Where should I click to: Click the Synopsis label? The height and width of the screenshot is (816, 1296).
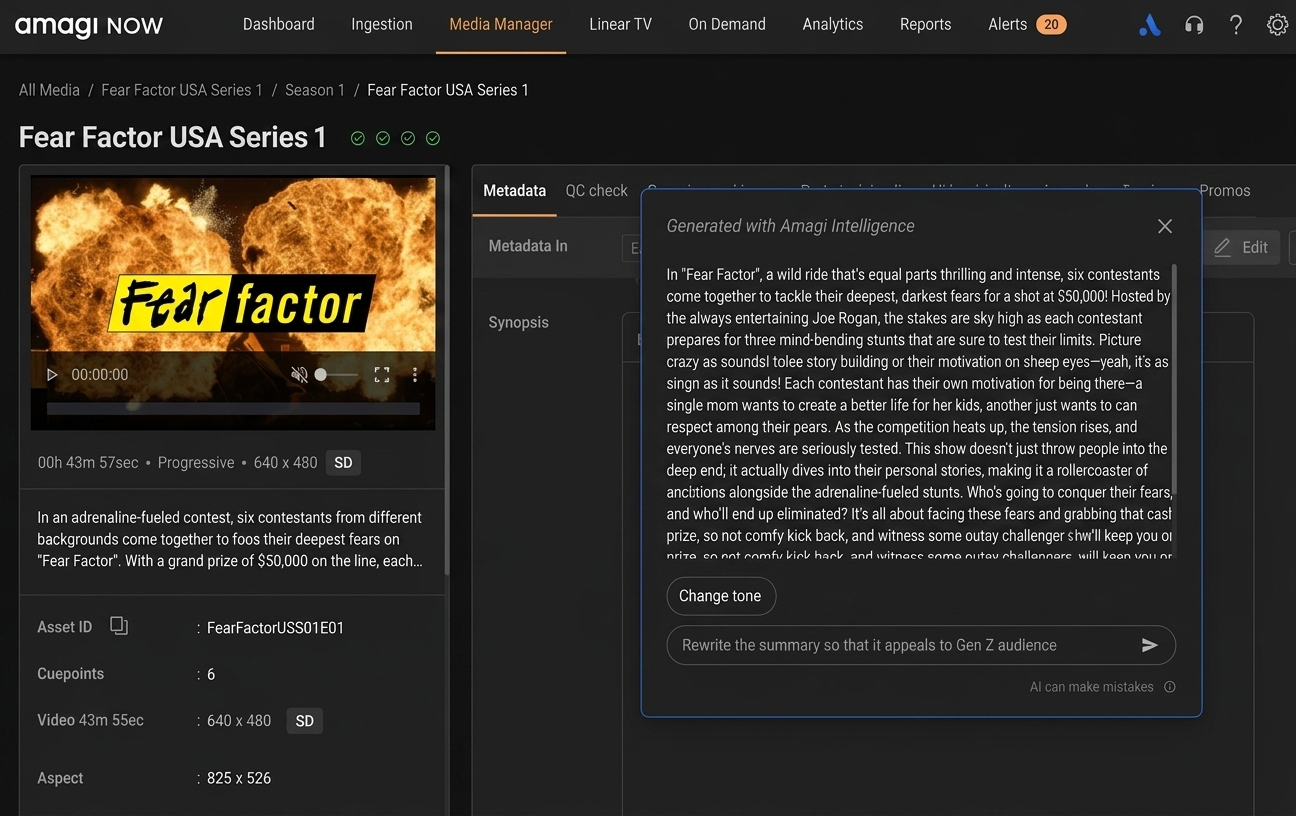pyautogui.click(x=518, y=323)
